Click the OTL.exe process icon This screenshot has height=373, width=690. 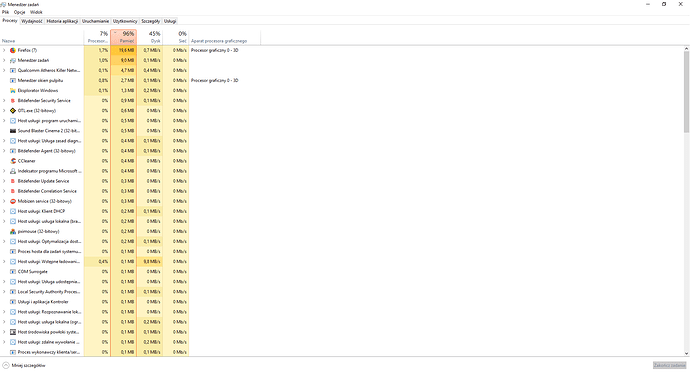pos(13,111)
